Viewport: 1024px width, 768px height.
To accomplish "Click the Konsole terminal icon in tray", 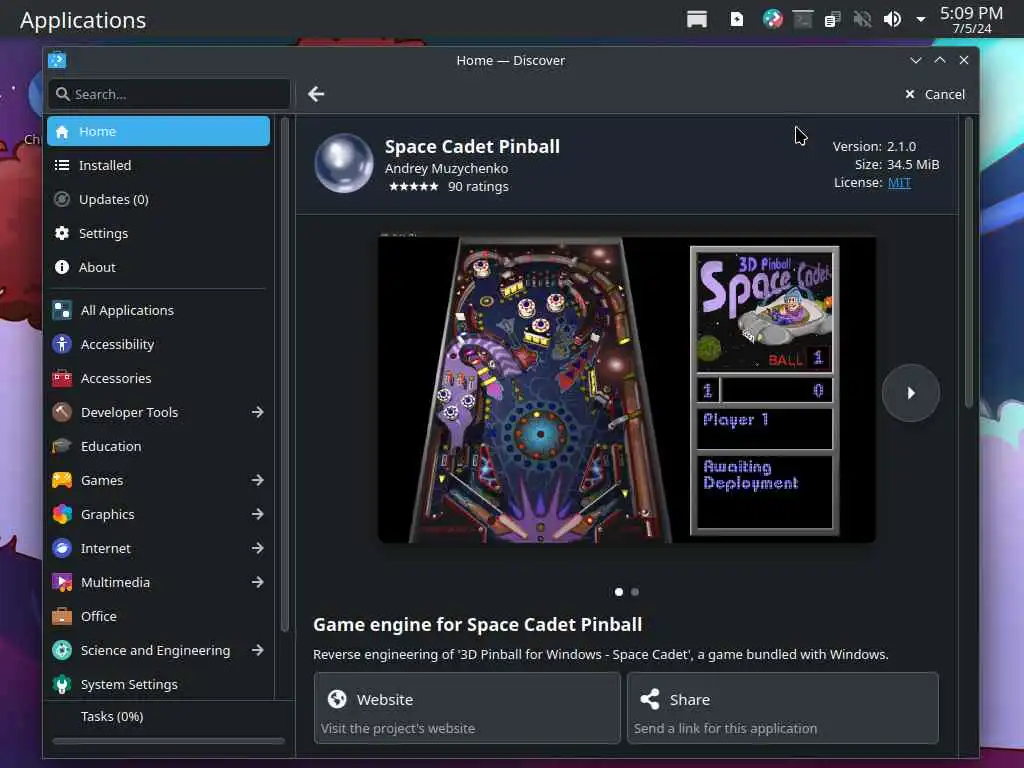I will pos(803,20).
